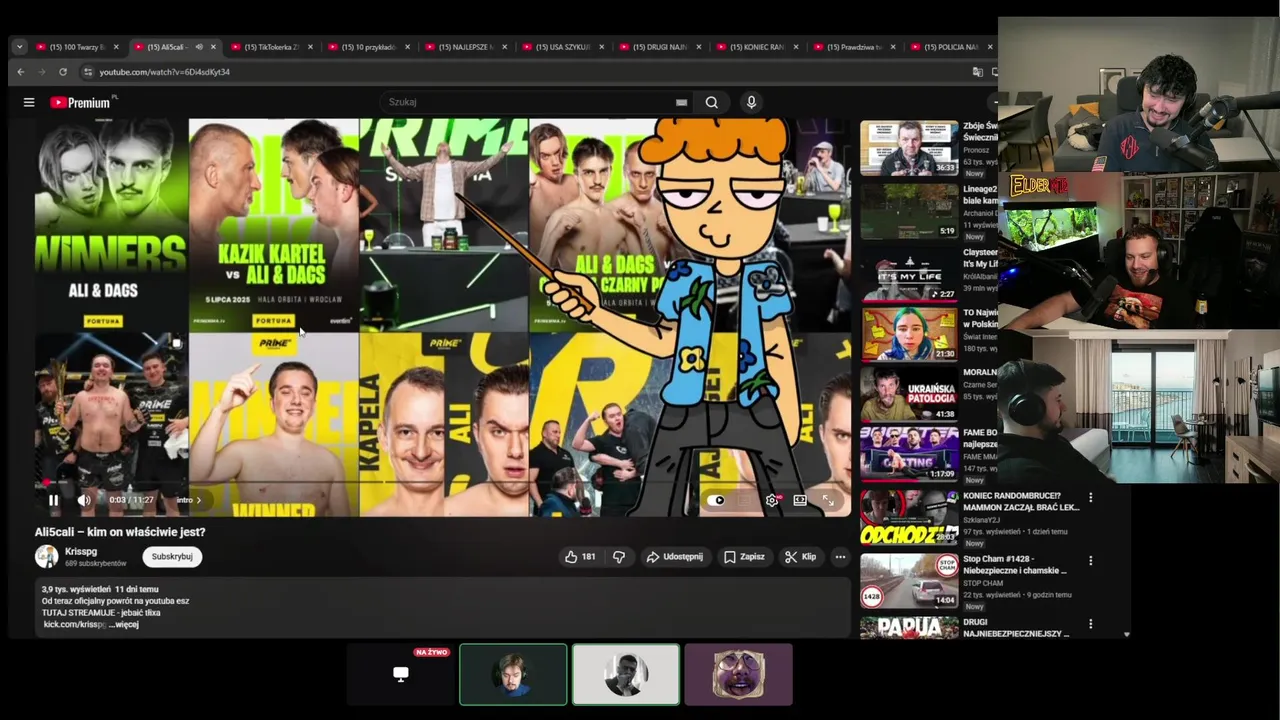Click the magnifier search button
The width and height of the screenshot is (1280, 720).
(x=712, y=102)
